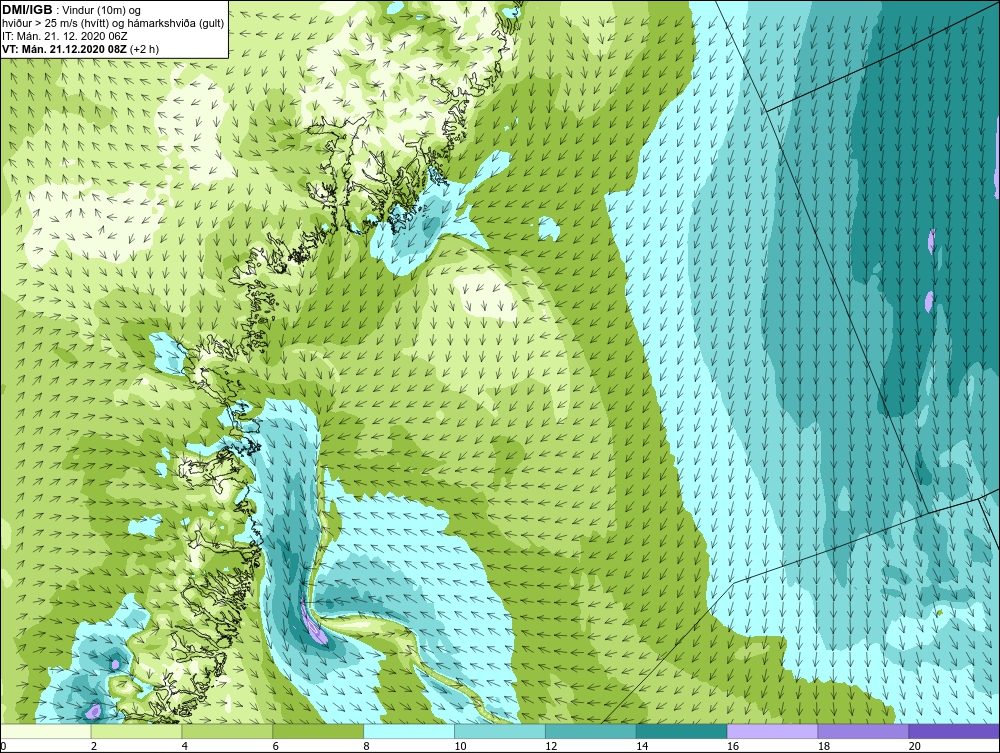
Task: Click the 6–8 m/s olive green legend swatch
Action: pyautogui.click(x=318, y=731)
